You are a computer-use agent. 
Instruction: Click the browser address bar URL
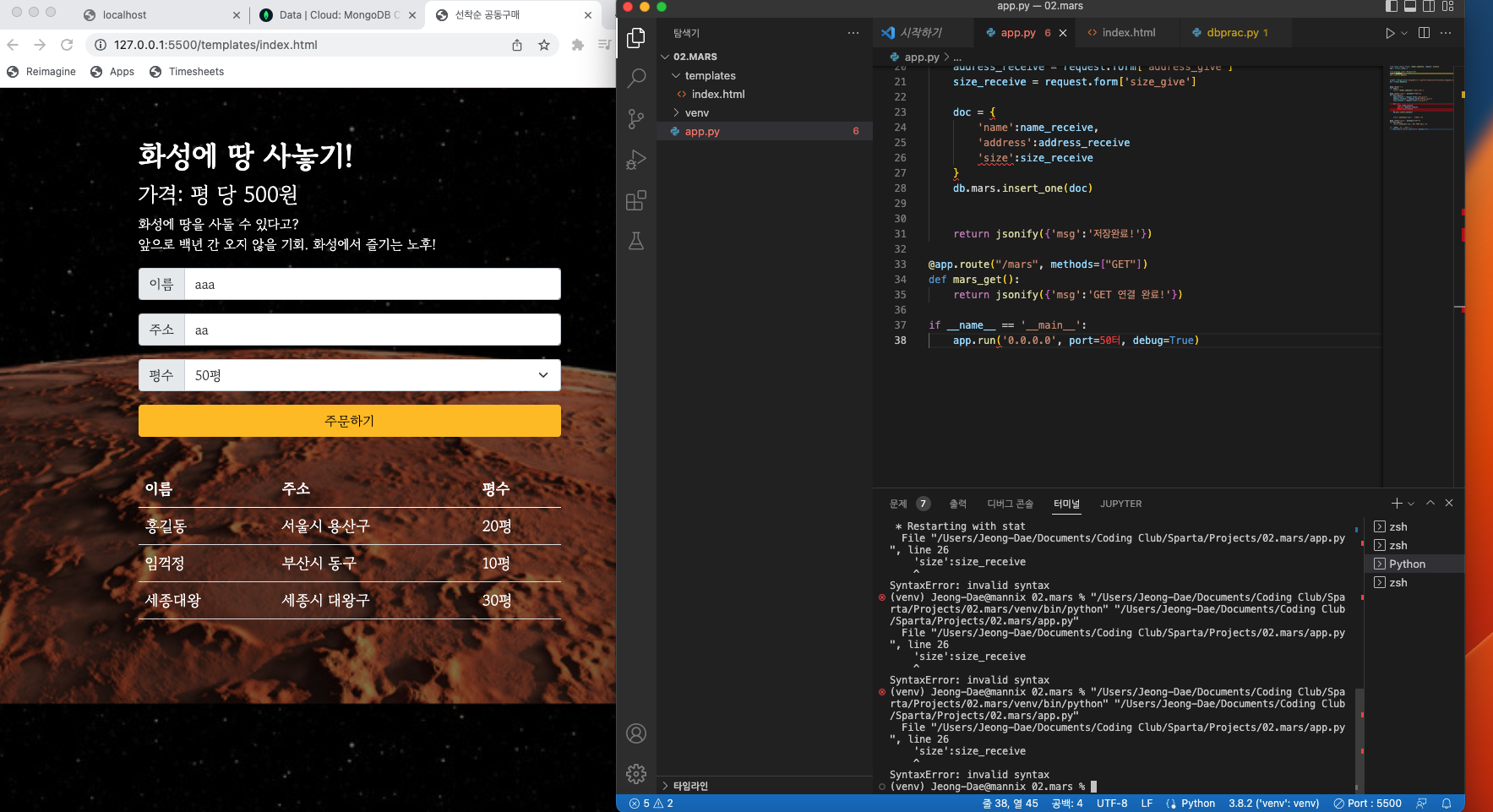[215, 45]
